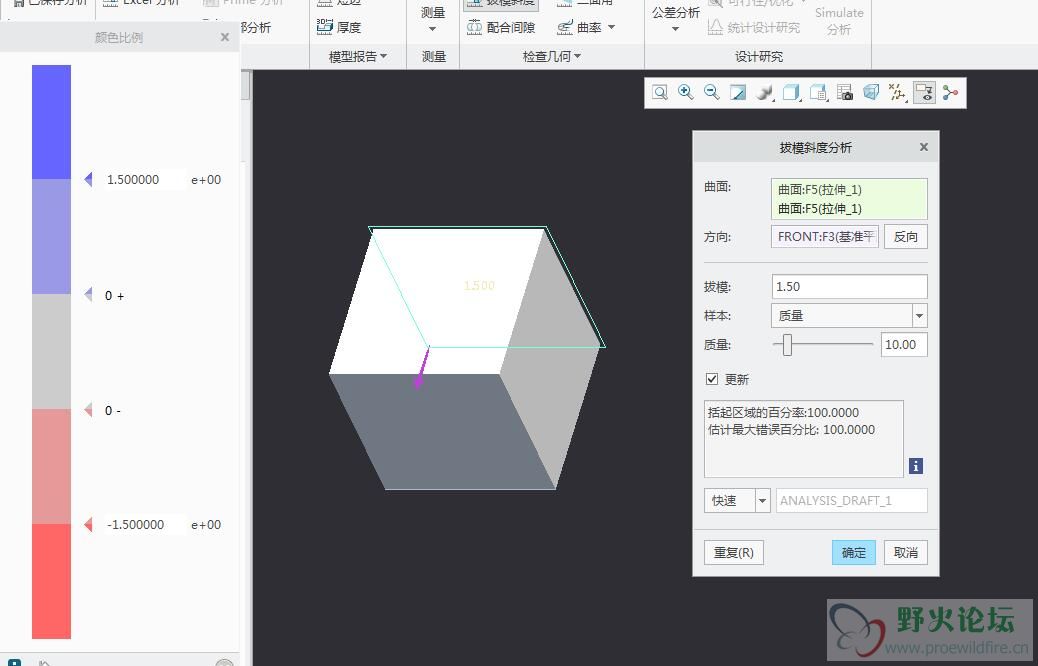This screenshot has height=666, width=1038.
Task: Open the Measure (测量) dropdown button
Action: (x=433, y=20)
